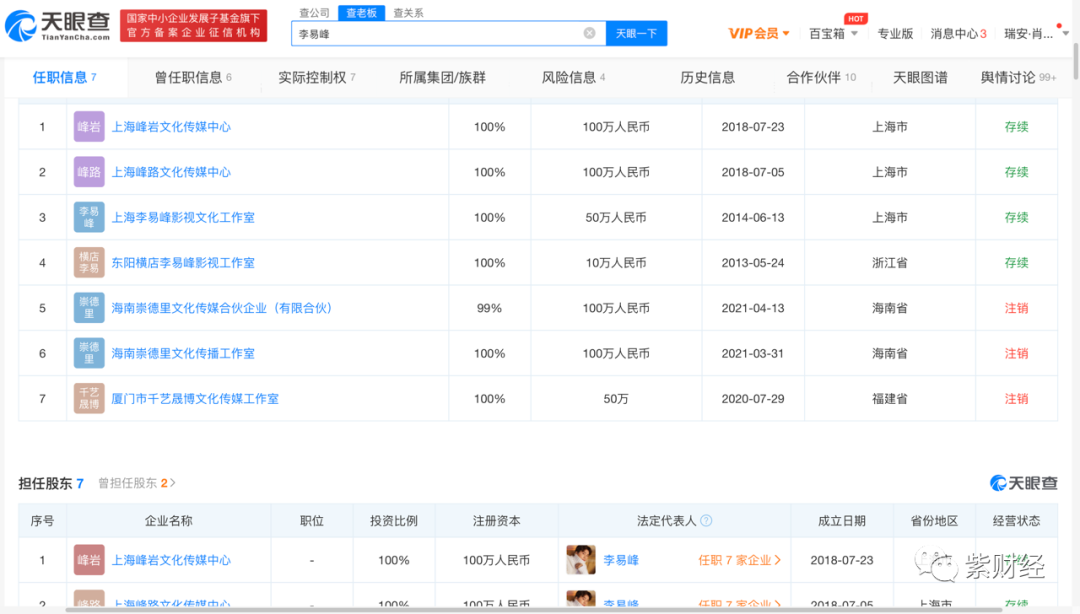
Task: Expand the 百宝箱 dropdown menu
Action: pyautogui.click(x=829, y=32)
